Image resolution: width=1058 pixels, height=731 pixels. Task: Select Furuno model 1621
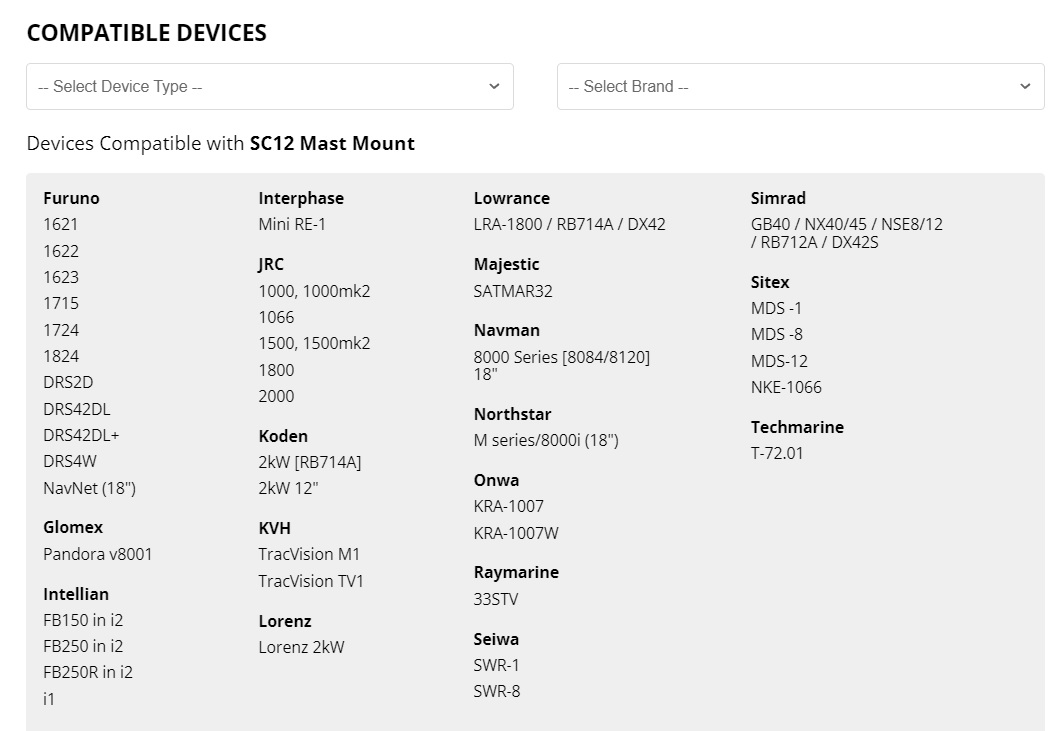[x=61, y=224]
